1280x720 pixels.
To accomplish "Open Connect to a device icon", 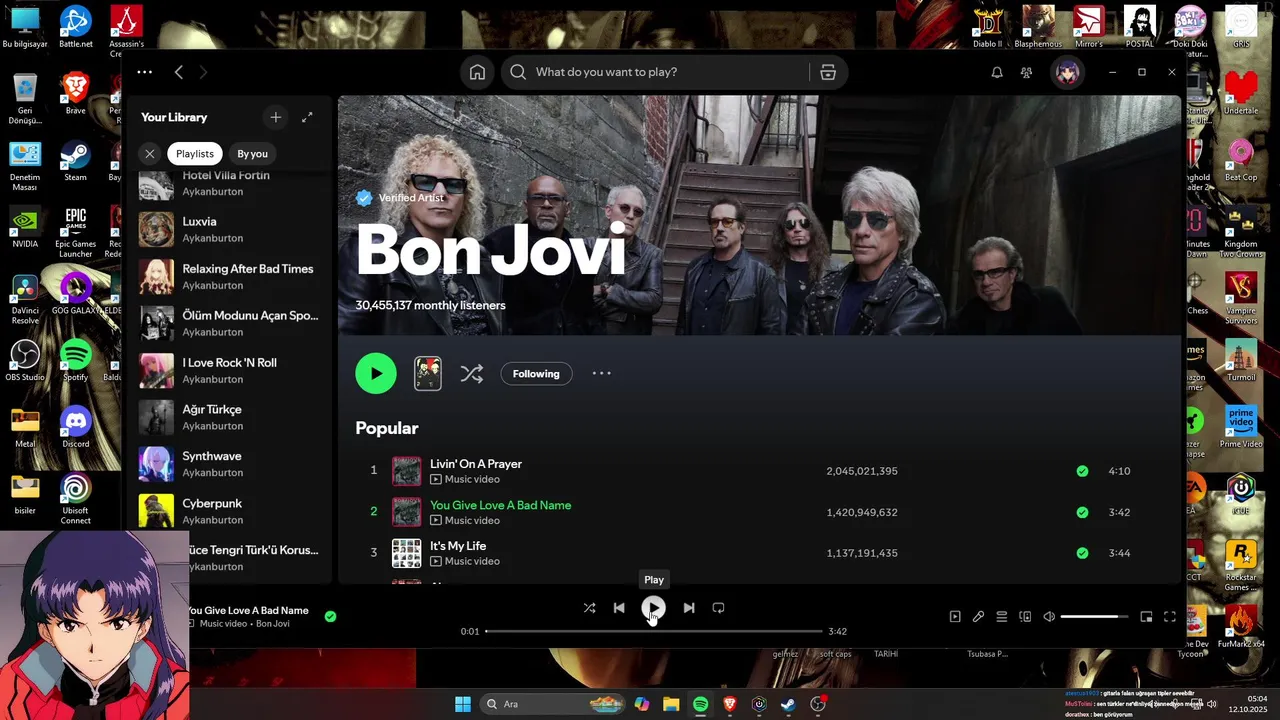I will click(1025, 617).
